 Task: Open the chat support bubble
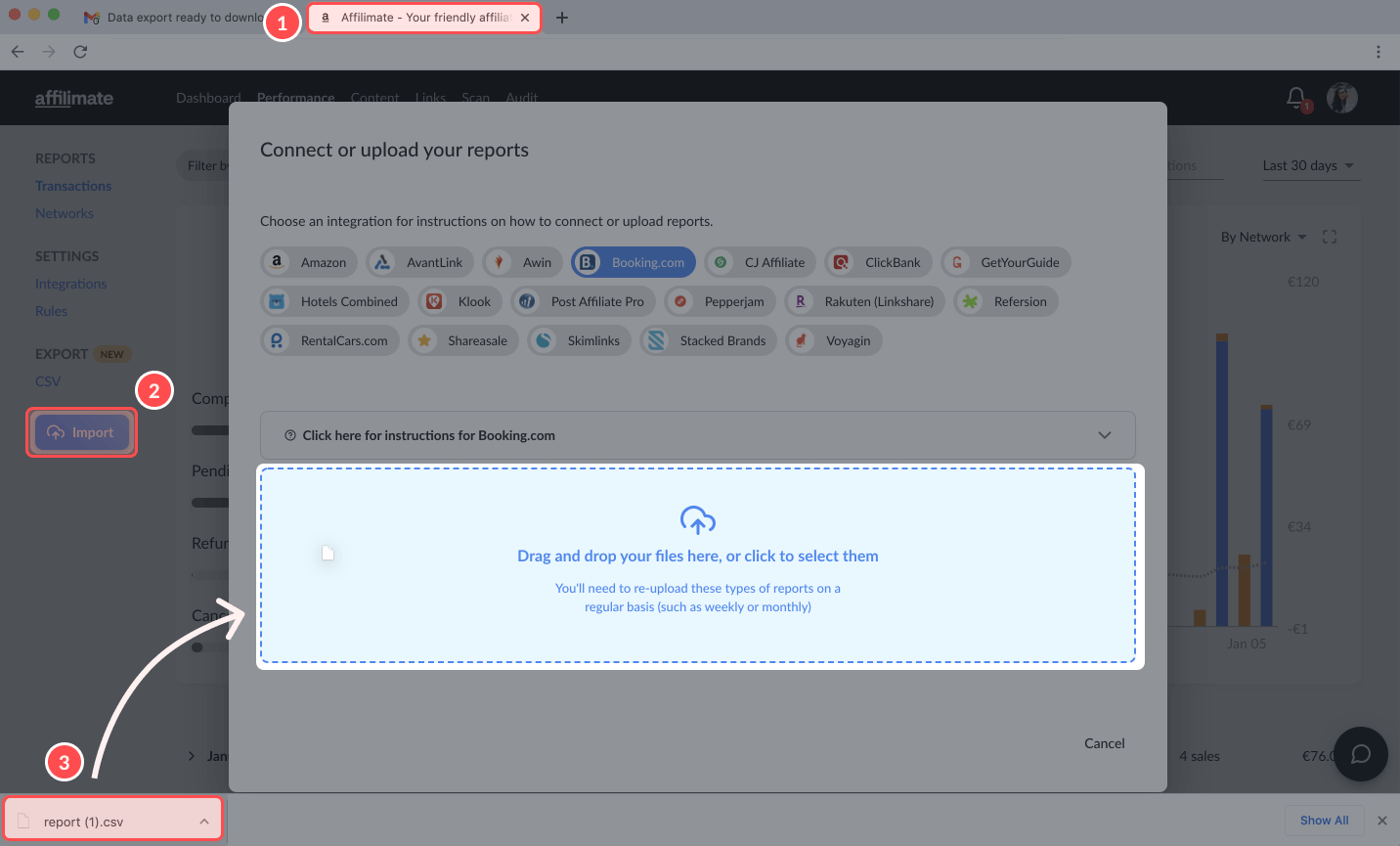point(1361,754)
